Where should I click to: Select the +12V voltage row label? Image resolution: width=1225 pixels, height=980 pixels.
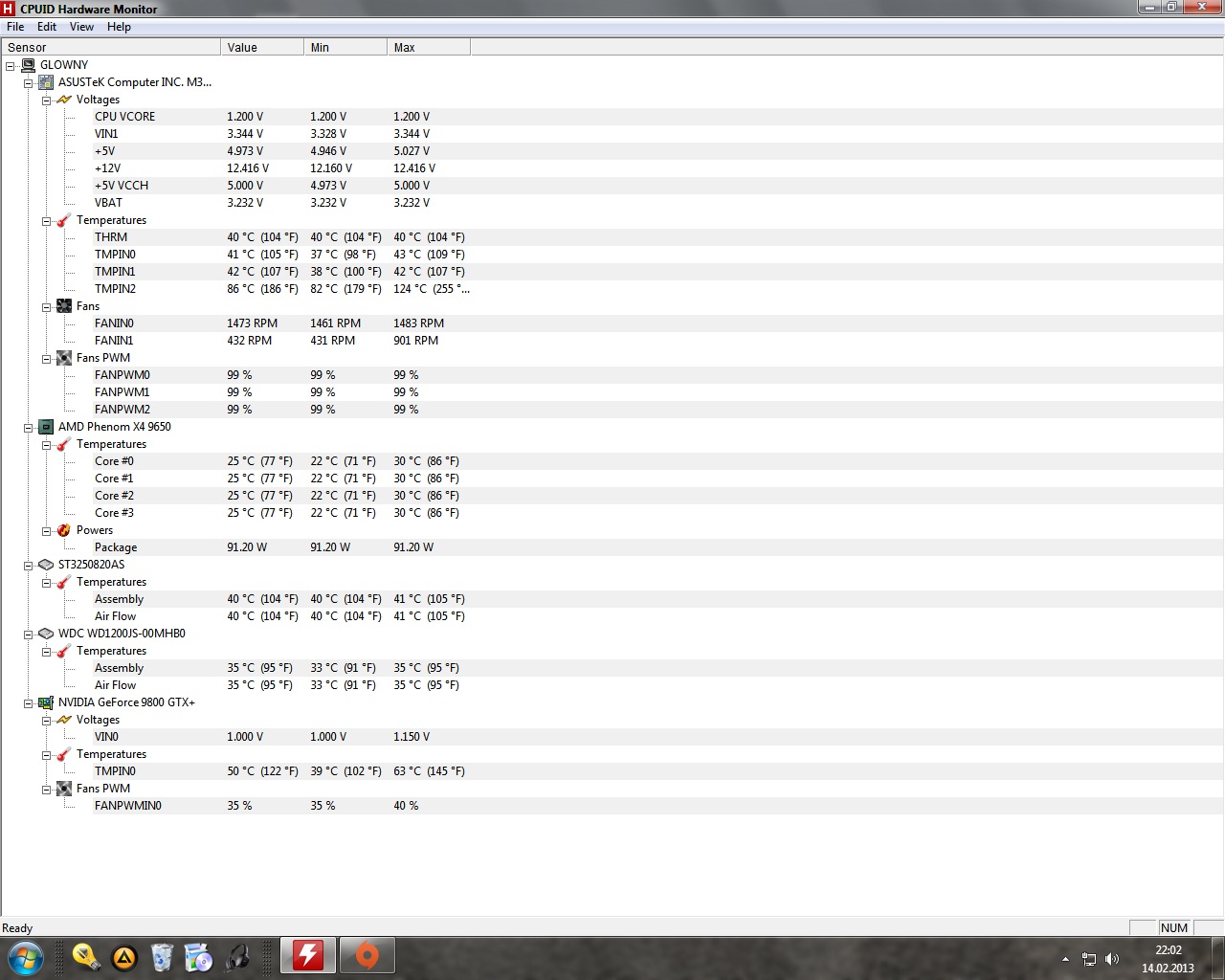[x=107, y=168]
